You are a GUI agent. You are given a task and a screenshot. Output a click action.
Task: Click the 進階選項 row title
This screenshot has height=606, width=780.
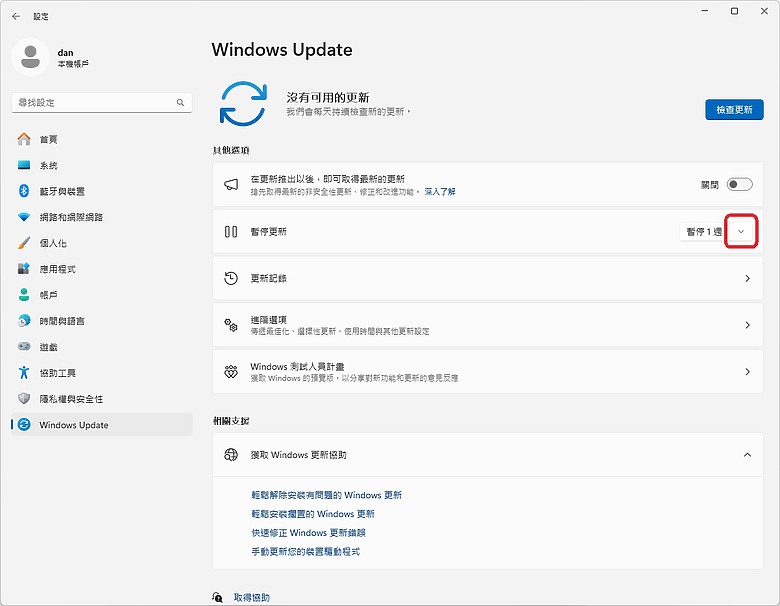click(x=269, y=319)
